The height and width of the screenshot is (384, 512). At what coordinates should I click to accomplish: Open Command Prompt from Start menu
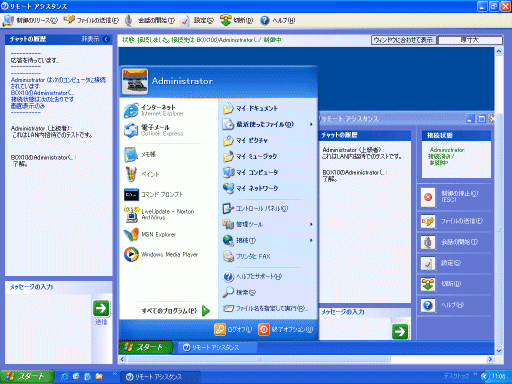coord(131,195)
